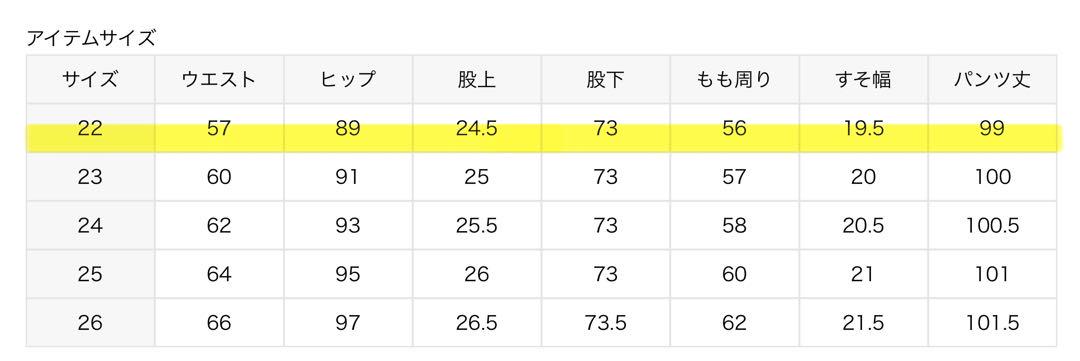
Task: Select the 股下 header cell
Action: (605, 79)
